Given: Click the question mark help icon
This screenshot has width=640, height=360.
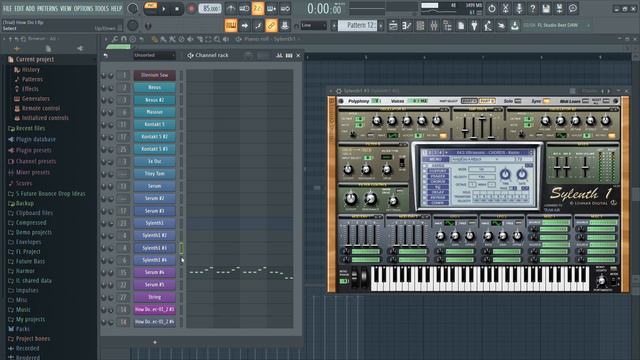Looking at the screenshot, I should [x=532, y=9].
